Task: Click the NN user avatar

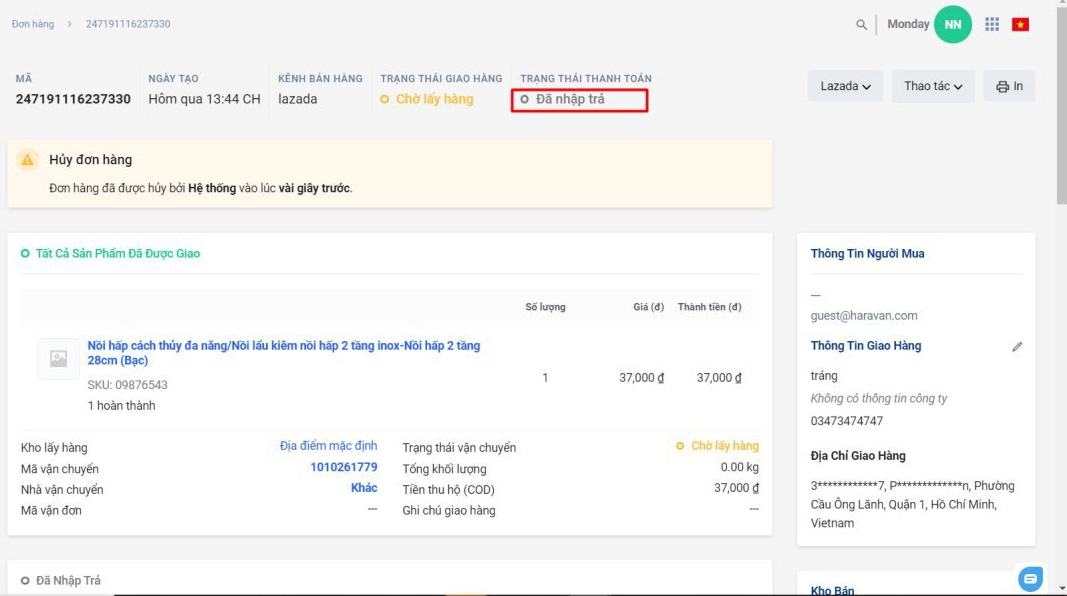Action: pyautogui.click(x=952, y=24)
